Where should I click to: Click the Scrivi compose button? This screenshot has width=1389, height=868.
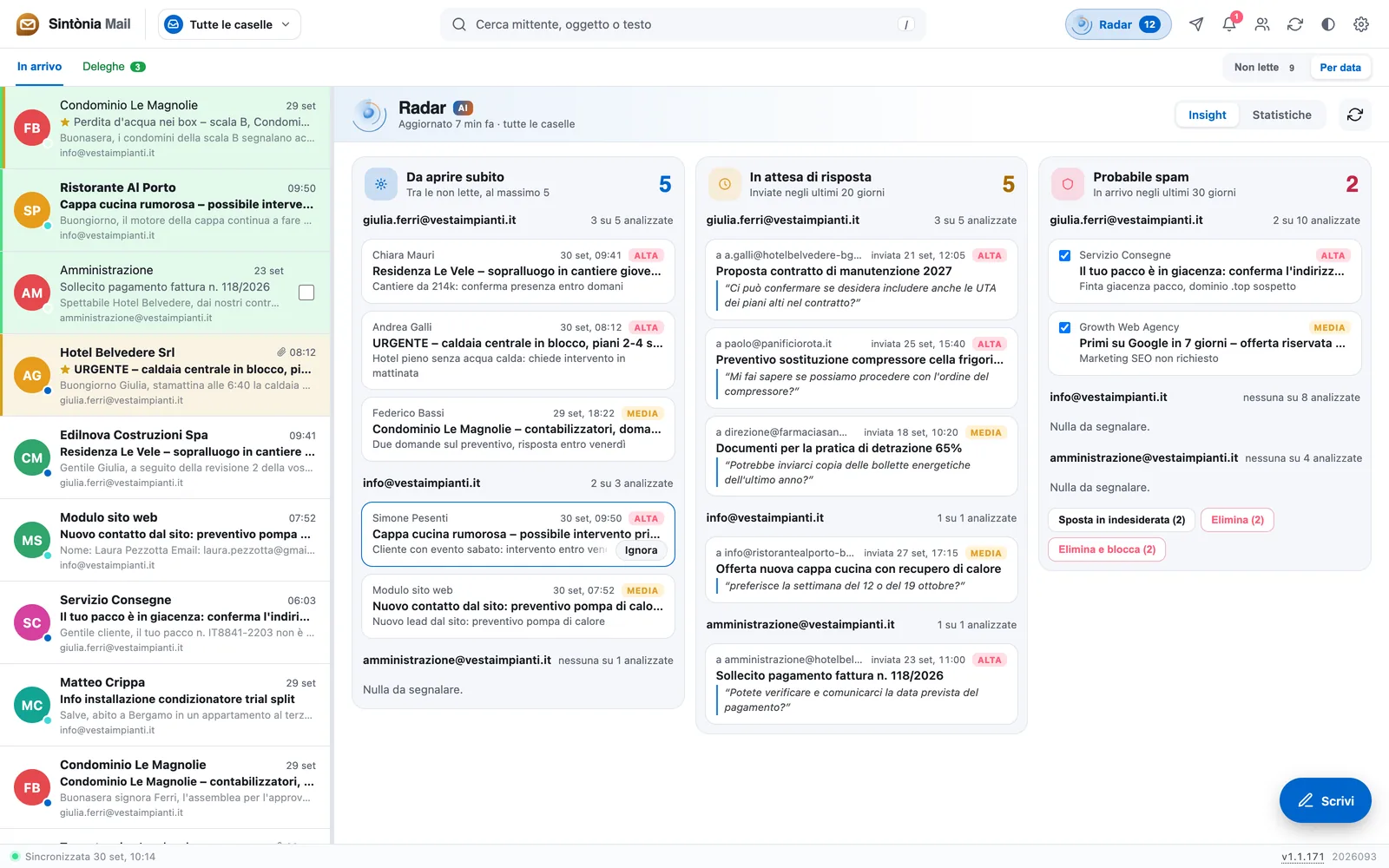(x=1325, y=800)
